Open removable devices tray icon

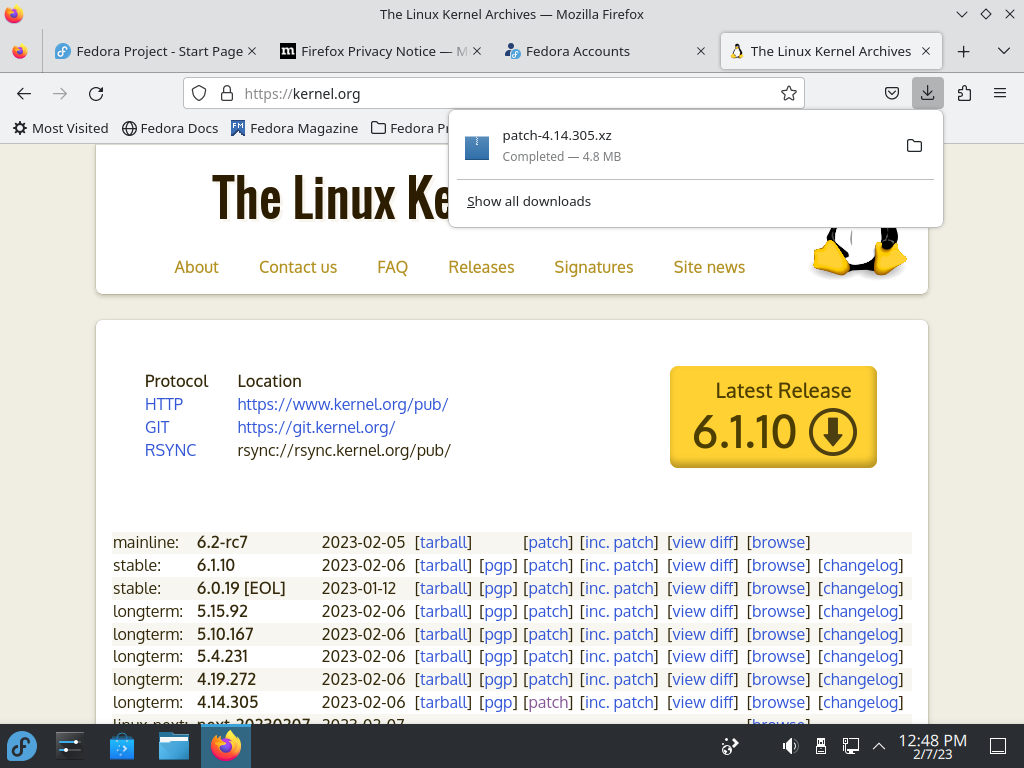[x=821, y=746]
